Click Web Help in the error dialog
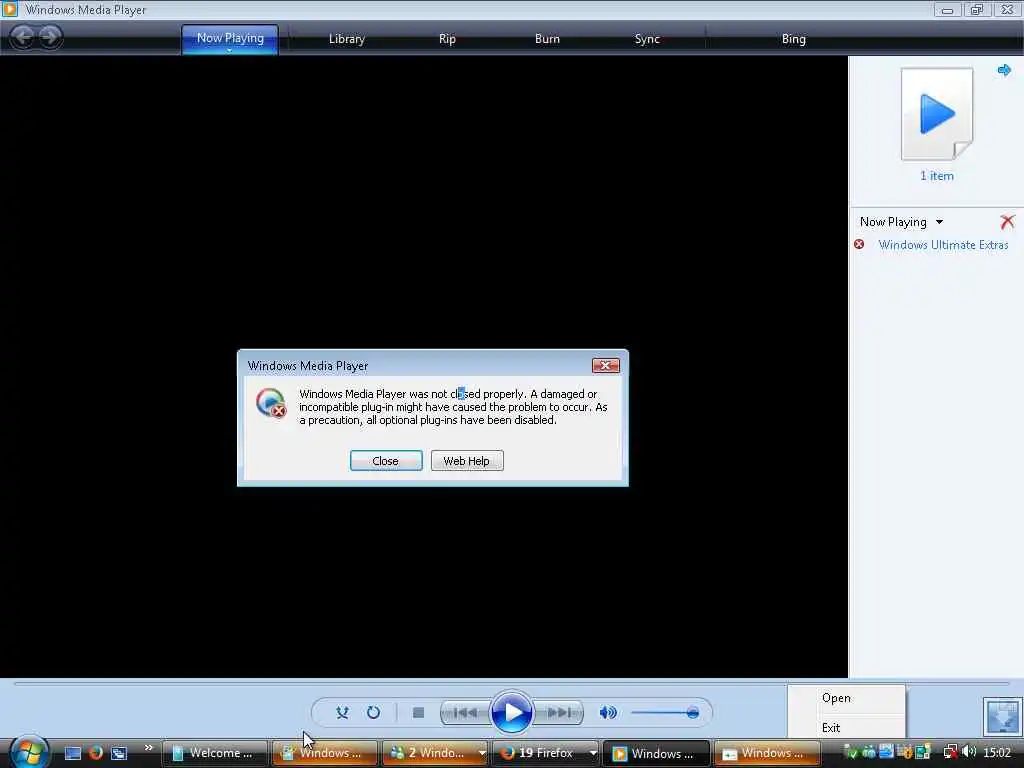Screen dimensions: 1024x768 click(467, 461)
